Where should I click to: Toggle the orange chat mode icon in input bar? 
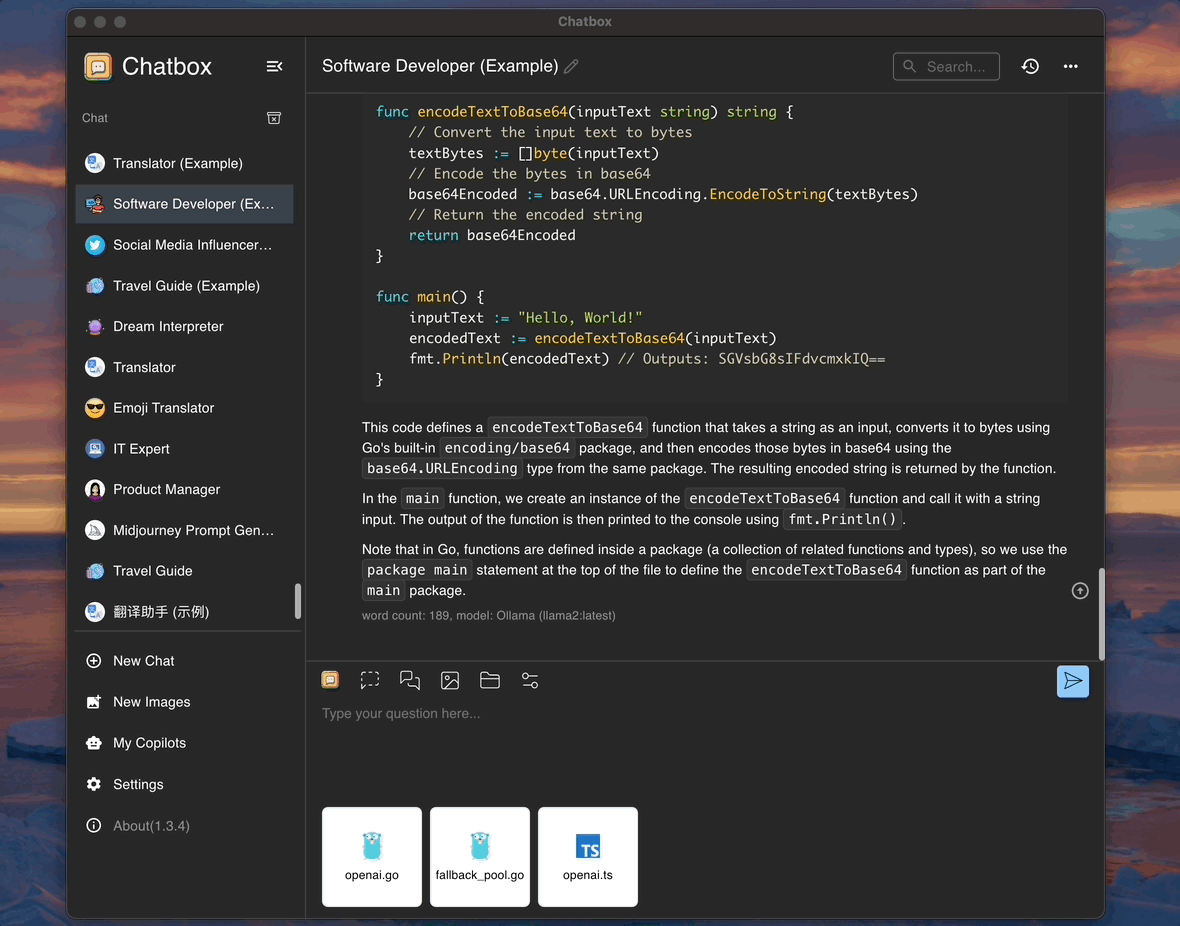coord(330,680)
